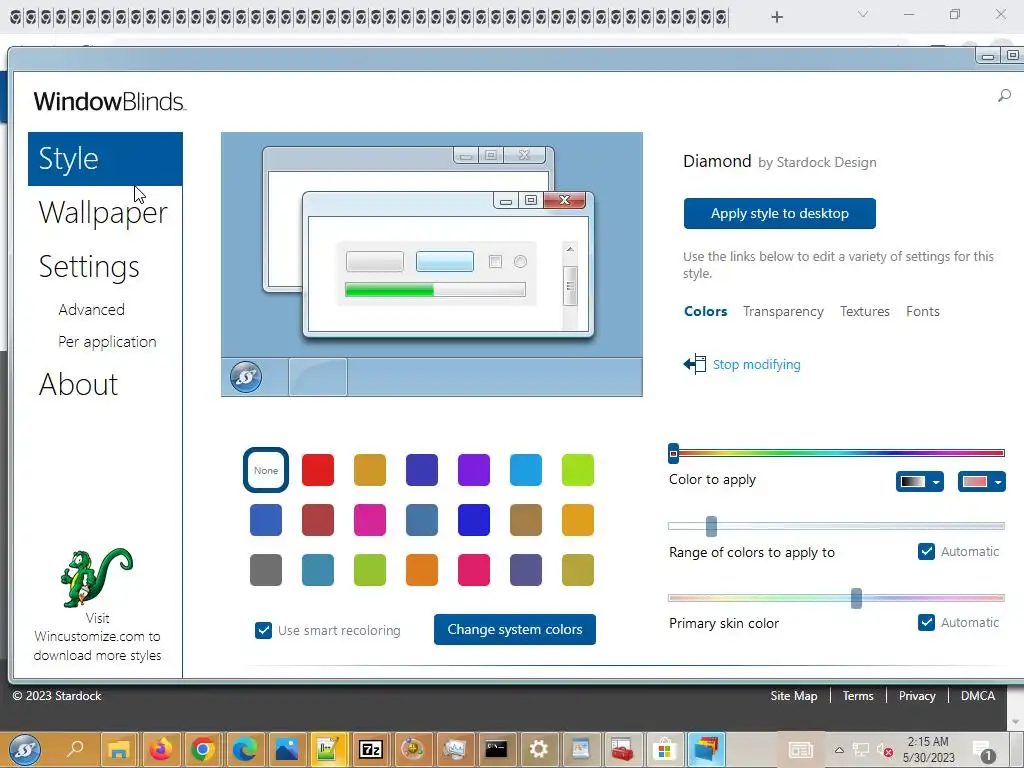The image size is (1024, 768).
Task: Go to Advanced settings
Action: [91, 310]
